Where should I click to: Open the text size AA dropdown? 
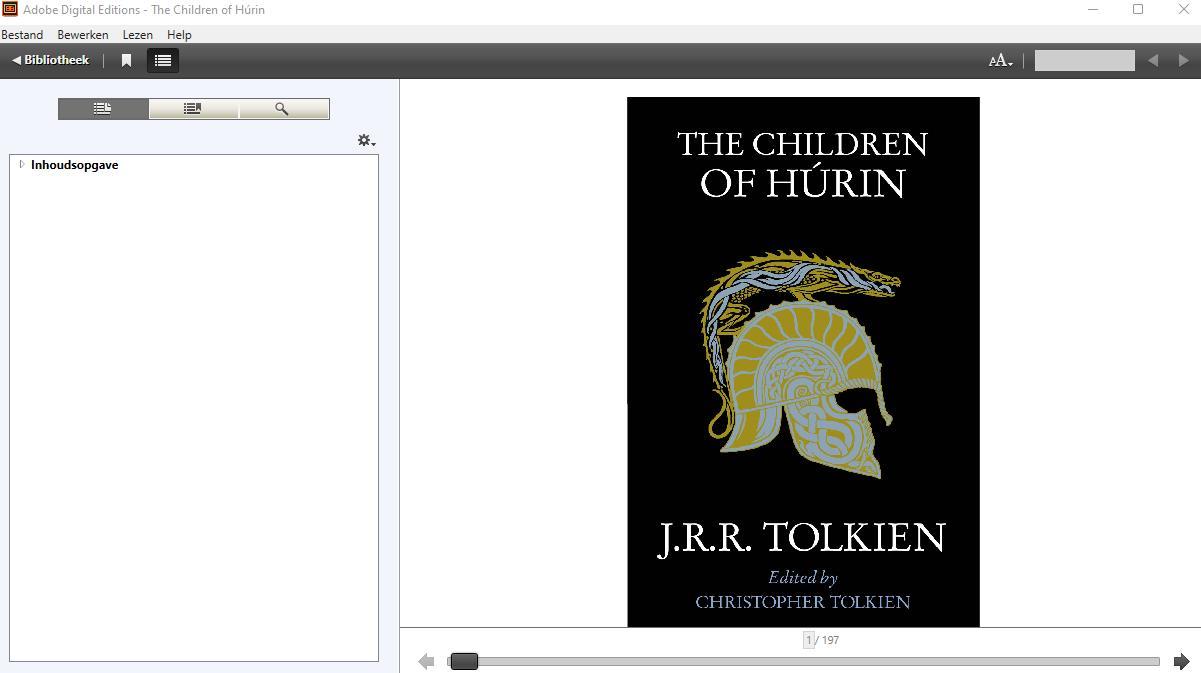pos(1000,61)
